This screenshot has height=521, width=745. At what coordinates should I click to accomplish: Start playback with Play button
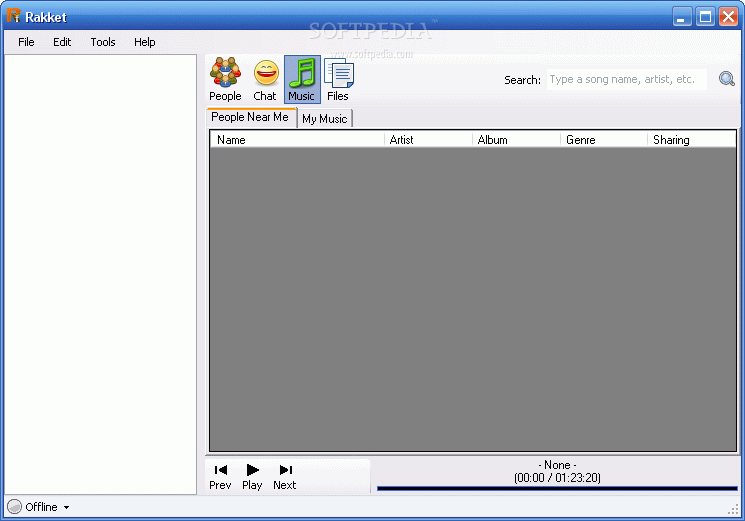click(252, 477)
